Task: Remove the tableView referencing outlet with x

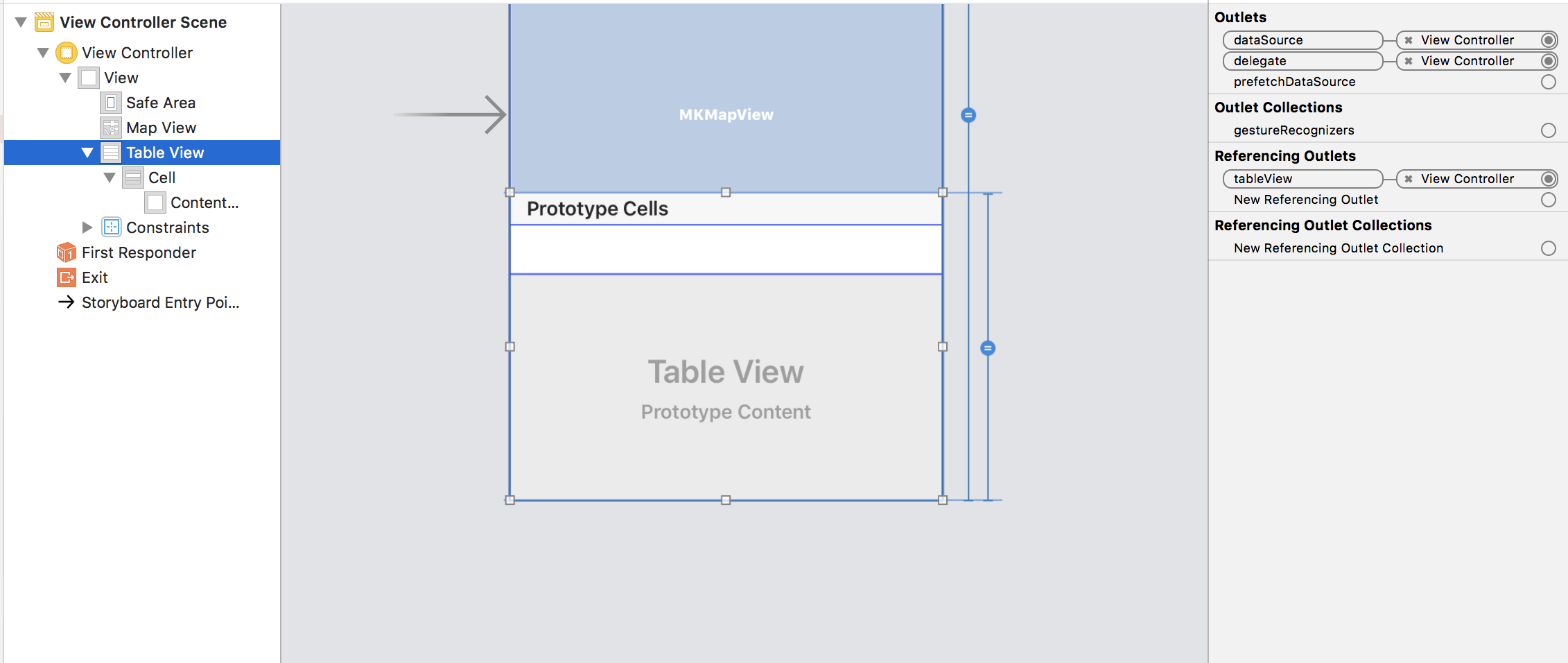Action: pyautogui.click(x=1409, y=179)
